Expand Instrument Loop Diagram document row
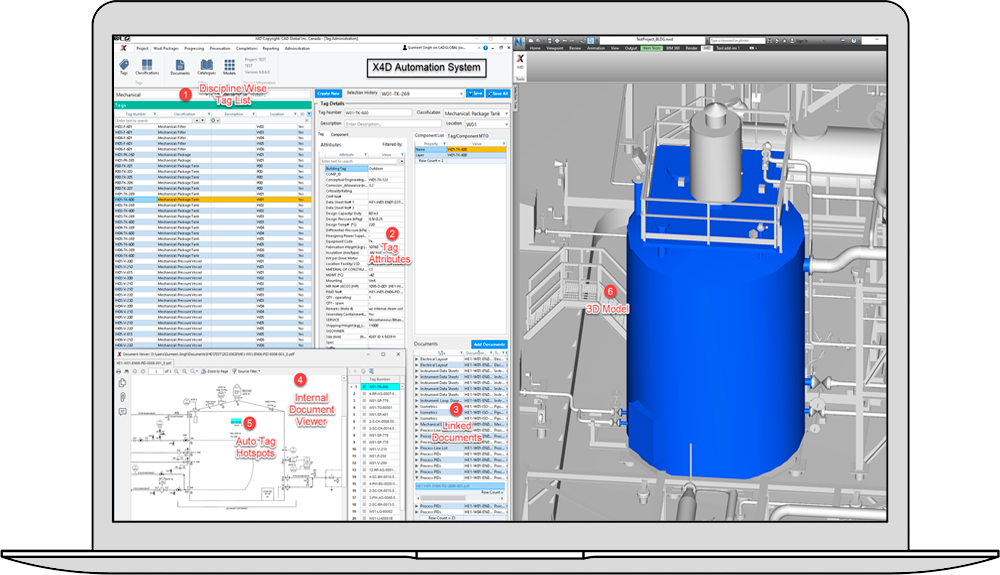Image resolution: width=1000 pixels, height=575 pixels. pos(416,400)
